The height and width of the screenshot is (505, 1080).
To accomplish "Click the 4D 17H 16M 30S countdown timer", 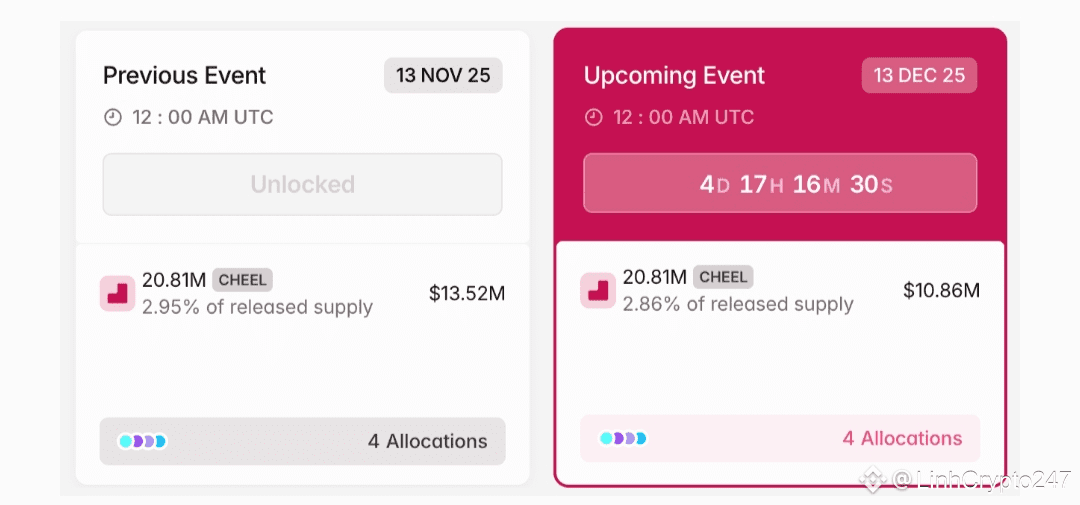I will (x=780, y=184).
